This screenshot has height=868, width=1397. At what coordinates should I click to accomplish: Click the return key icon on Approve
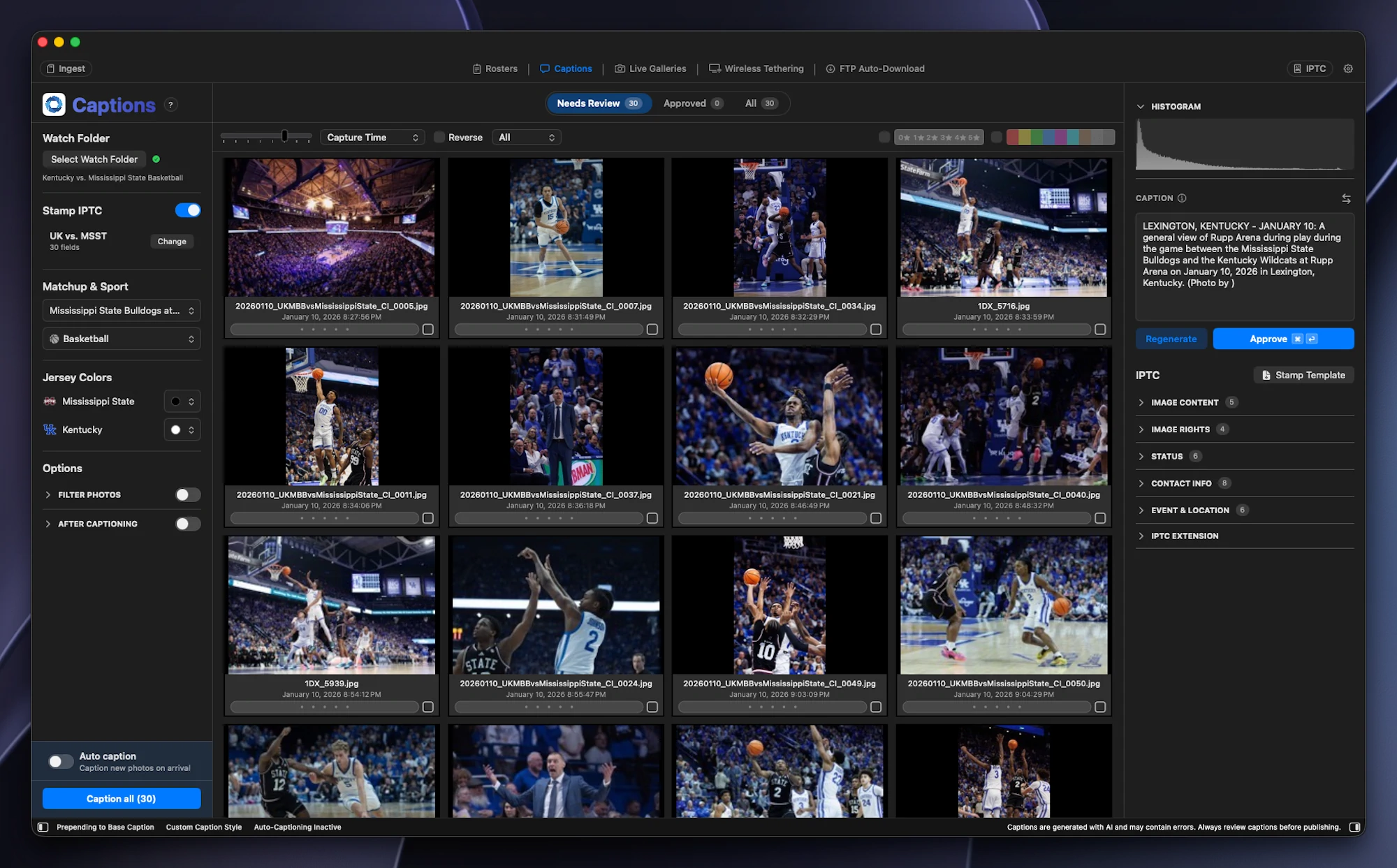[x=1312, y=339]
